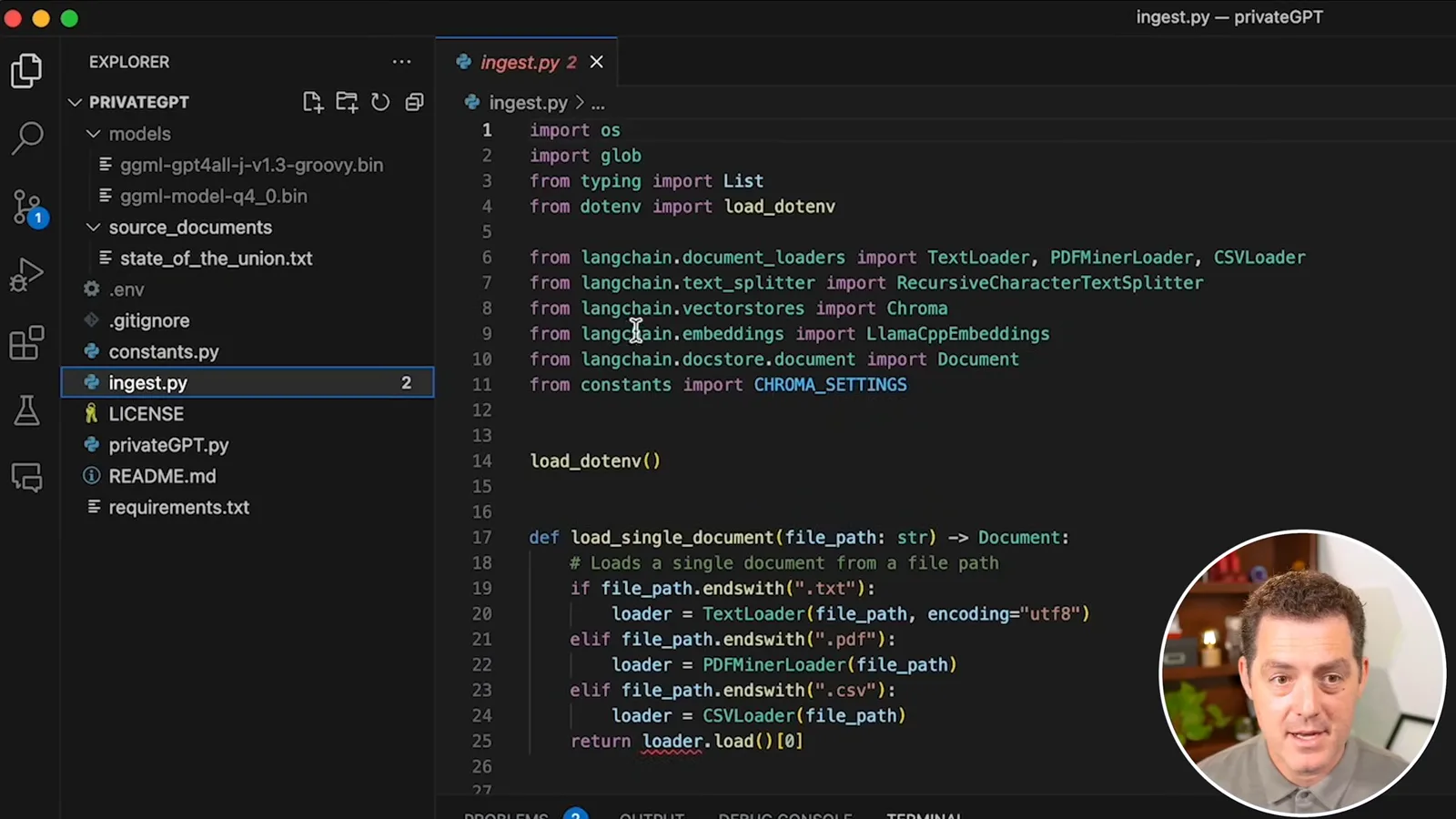Click PDFMinerLoader on line 22
Screen dimensions: 1456x819
[774, 665]
